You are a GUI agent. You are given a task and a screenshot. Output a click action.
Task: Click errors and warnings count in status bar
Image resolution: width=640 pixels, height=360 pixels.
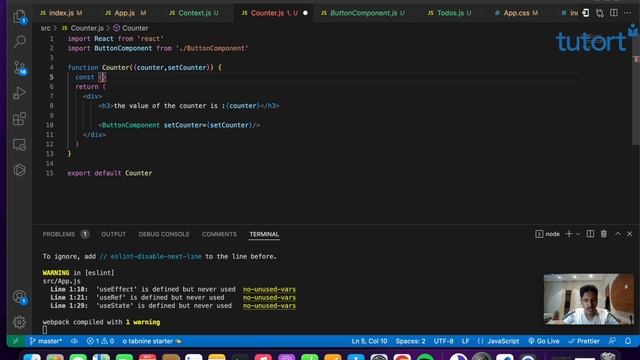pos(100,341)
